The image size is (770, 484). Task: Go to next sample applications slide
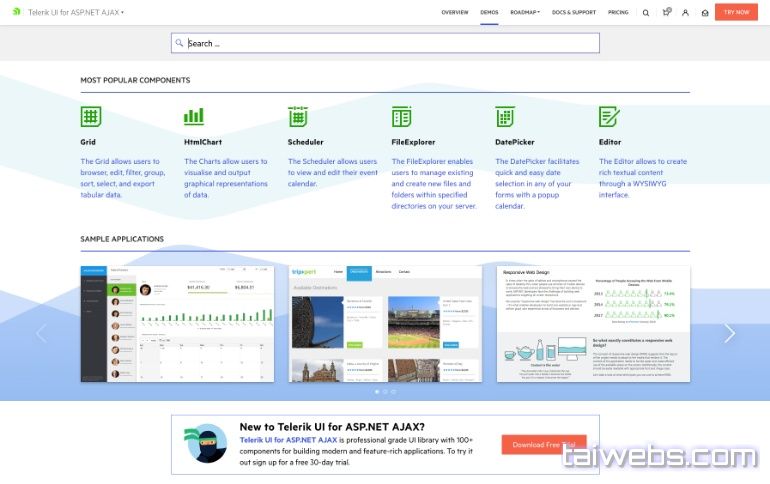tap(729, 333)
